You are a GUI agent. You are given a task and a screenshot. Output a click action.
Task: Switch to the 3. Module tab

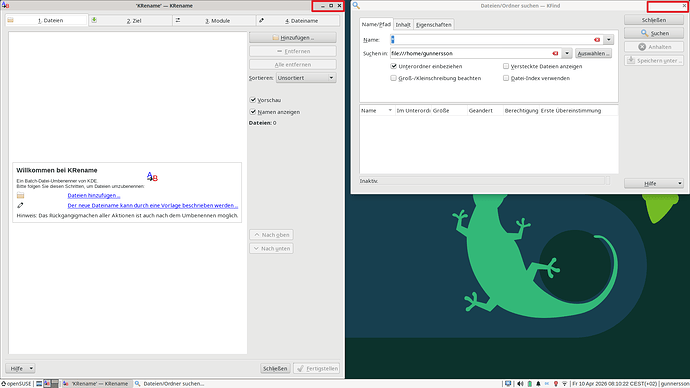(x=214, y=20)
